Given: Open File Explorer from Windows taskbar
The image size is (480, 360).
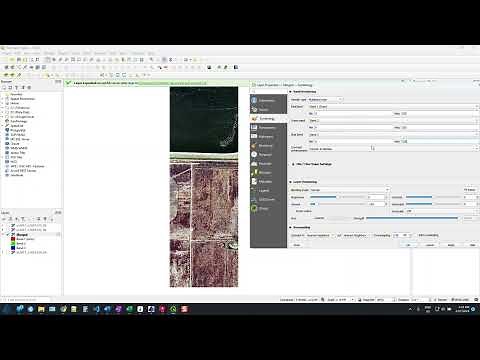Looking at the screenshot, I should [x=41, y=309].
